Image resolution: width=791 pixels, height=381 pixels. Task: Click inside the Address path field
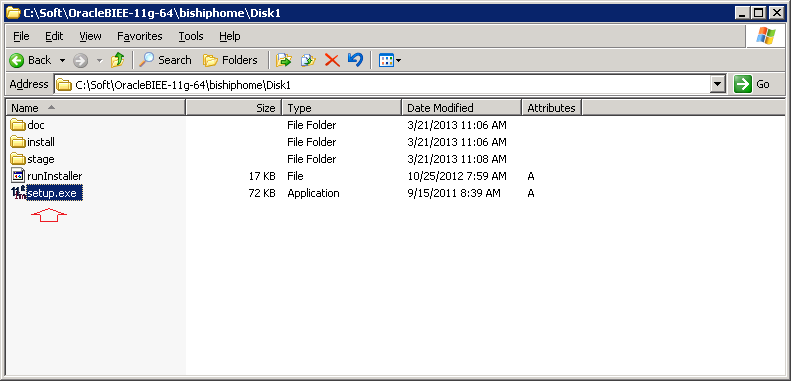391,85
